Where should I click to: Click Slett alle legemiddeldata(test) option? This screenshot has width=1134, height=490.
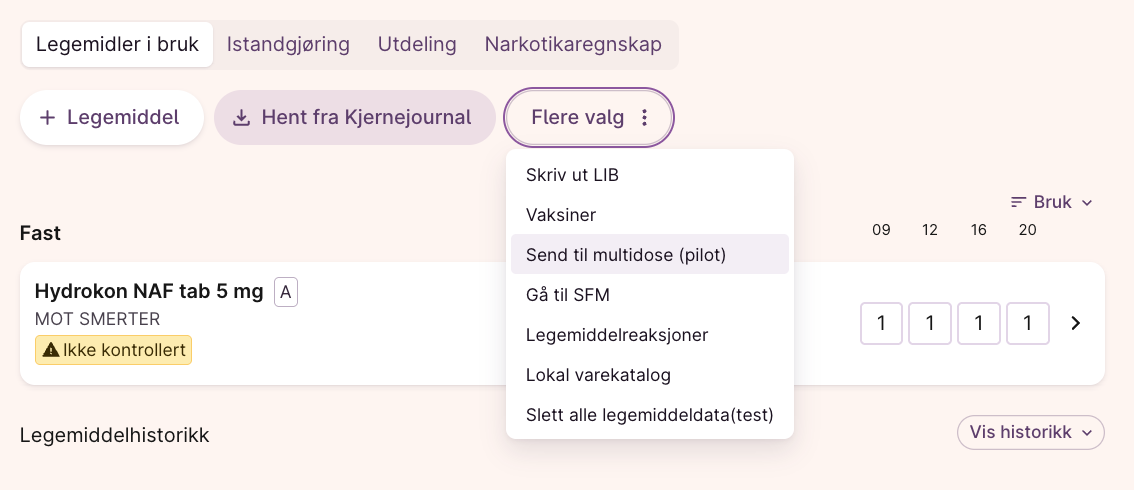click(650, 415)
